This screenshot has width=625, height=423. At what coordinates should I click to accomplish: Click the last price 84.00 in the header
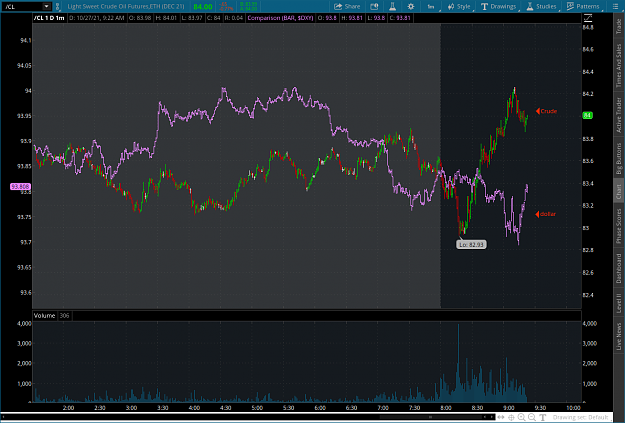click(x=202, y=6)
